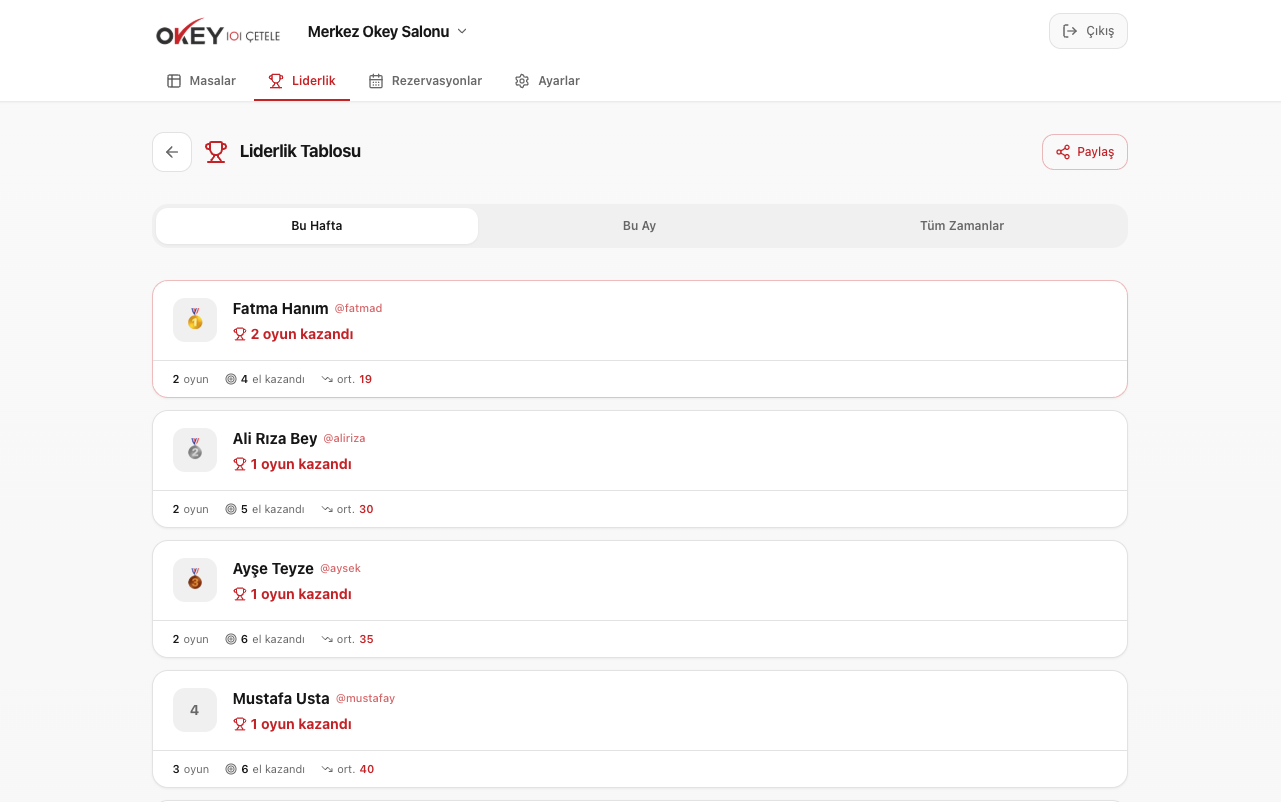Go to the Rezervasyonlar tab

425,81
